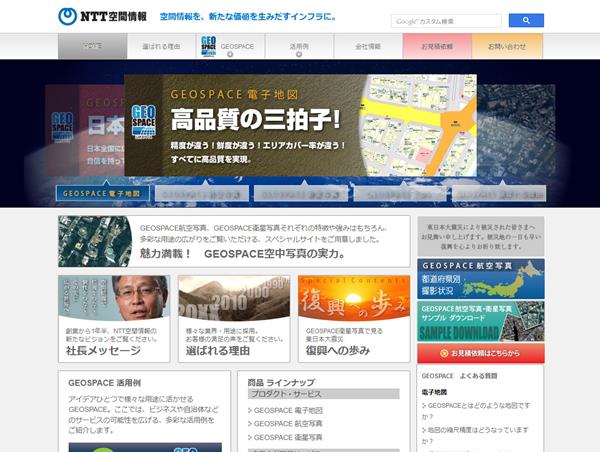Select the second carousel tab

tap(202, 193)
